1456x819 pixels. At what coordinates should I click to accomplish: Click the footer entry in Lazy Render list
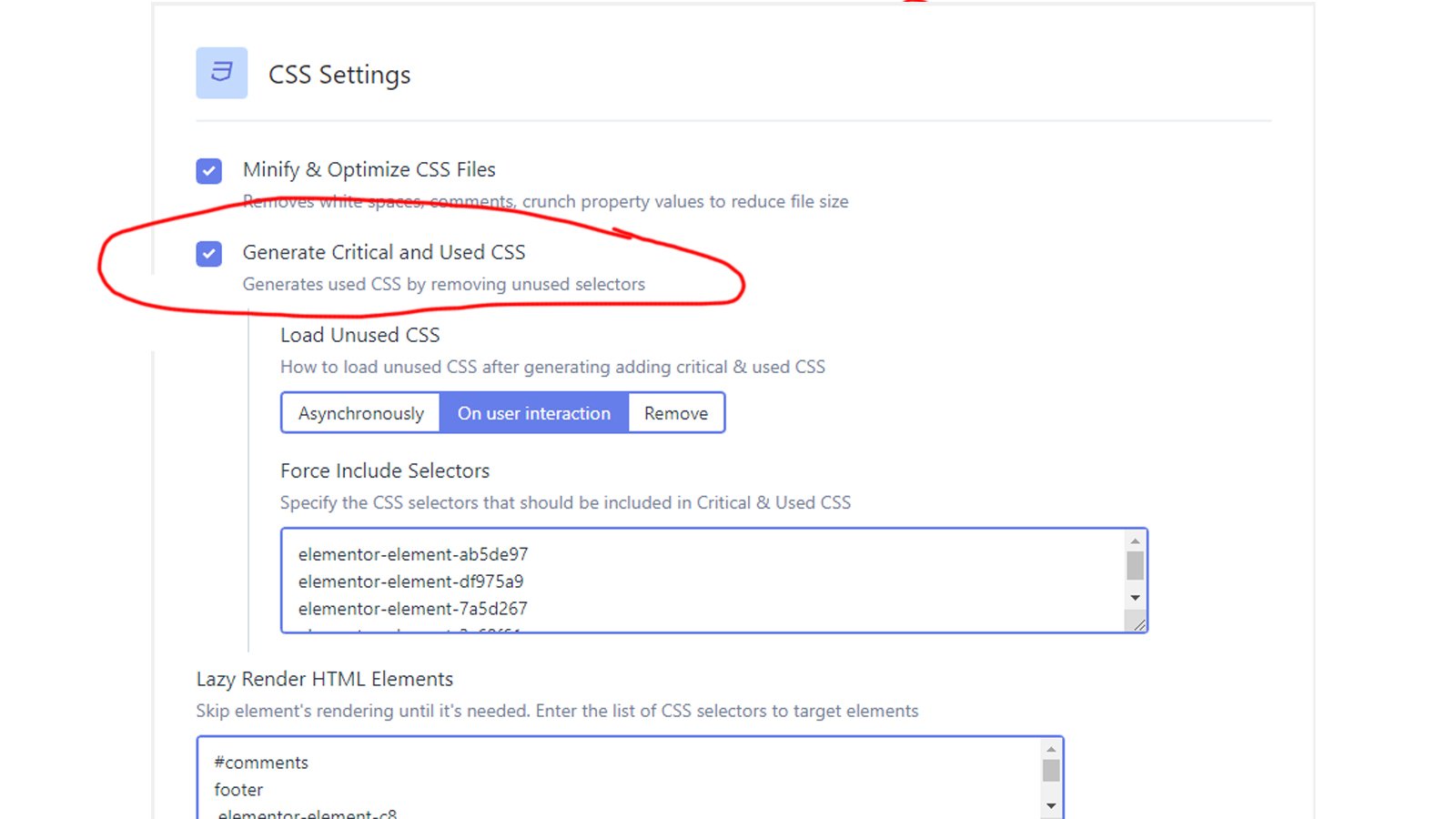(238, 790)
